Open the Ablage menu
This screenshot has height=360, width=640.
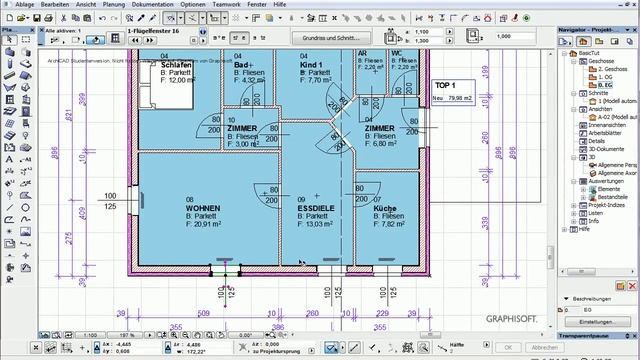[25, 4]
